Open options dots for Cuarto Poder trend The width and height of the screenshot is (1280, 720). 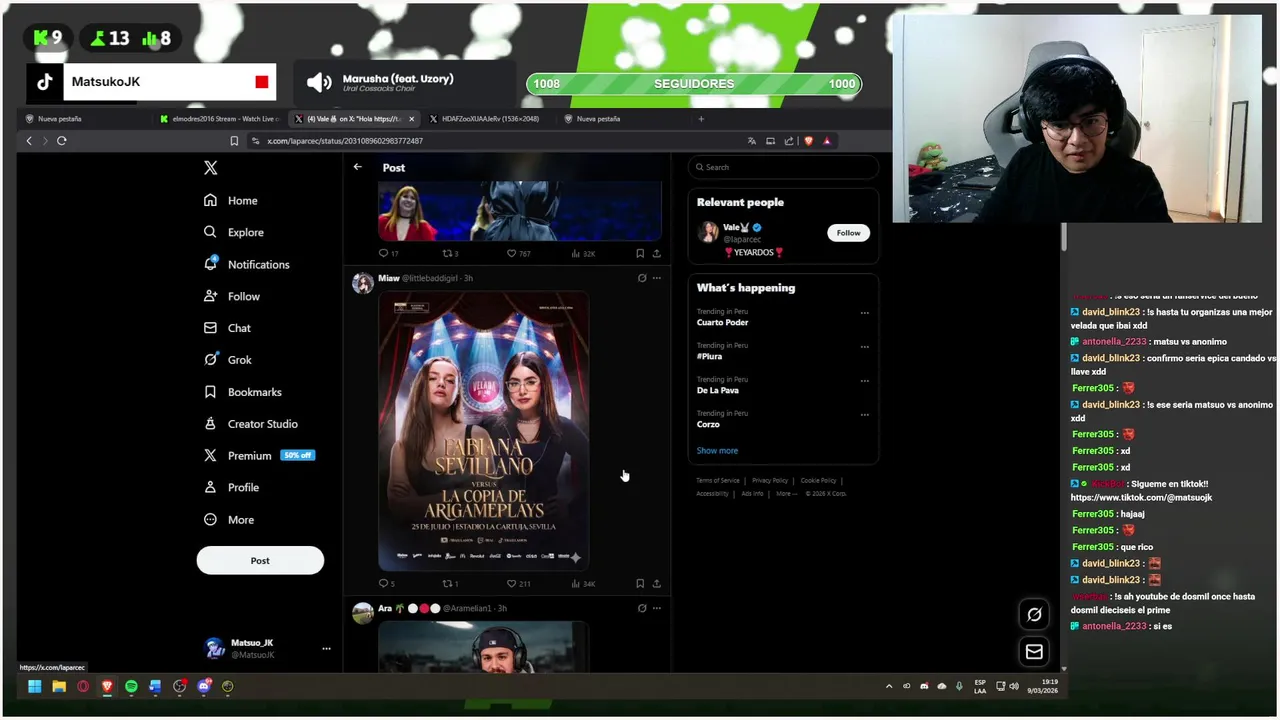(x=865, y=312)
